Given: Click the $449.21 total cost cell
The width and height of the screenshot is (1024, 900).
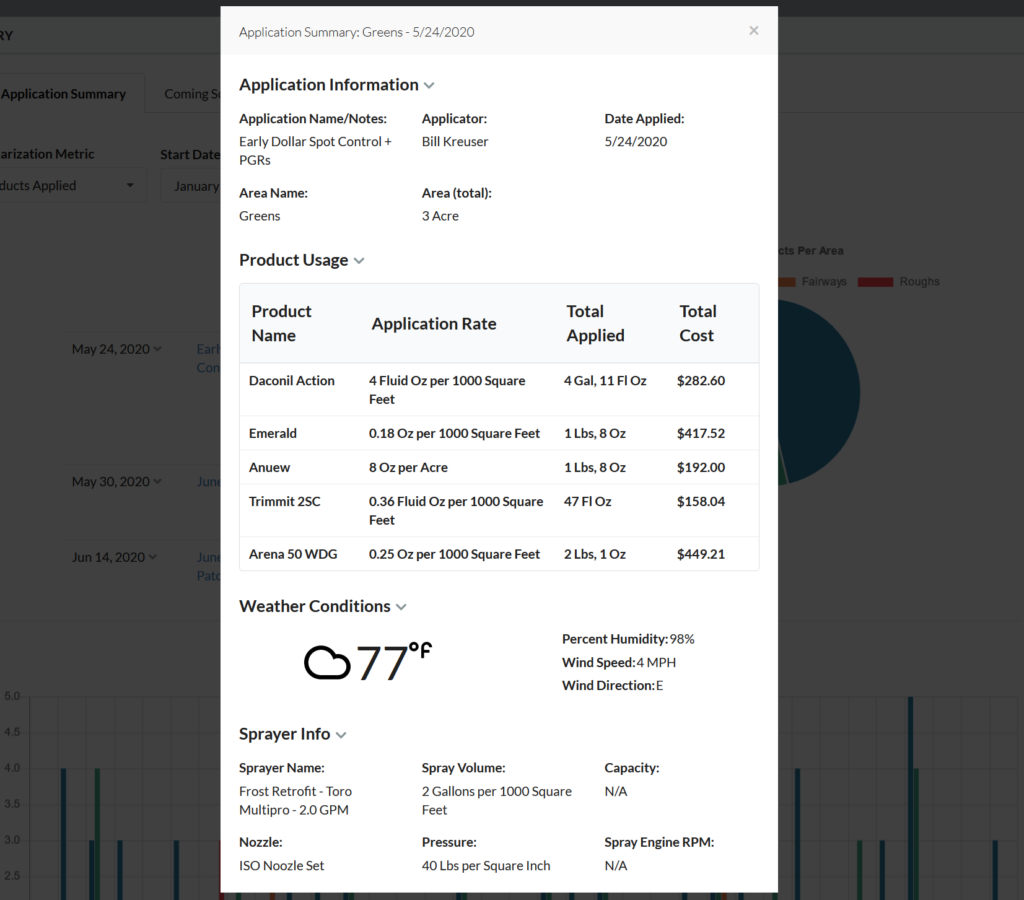Looking at the screenshot, I should click(701, 554).
